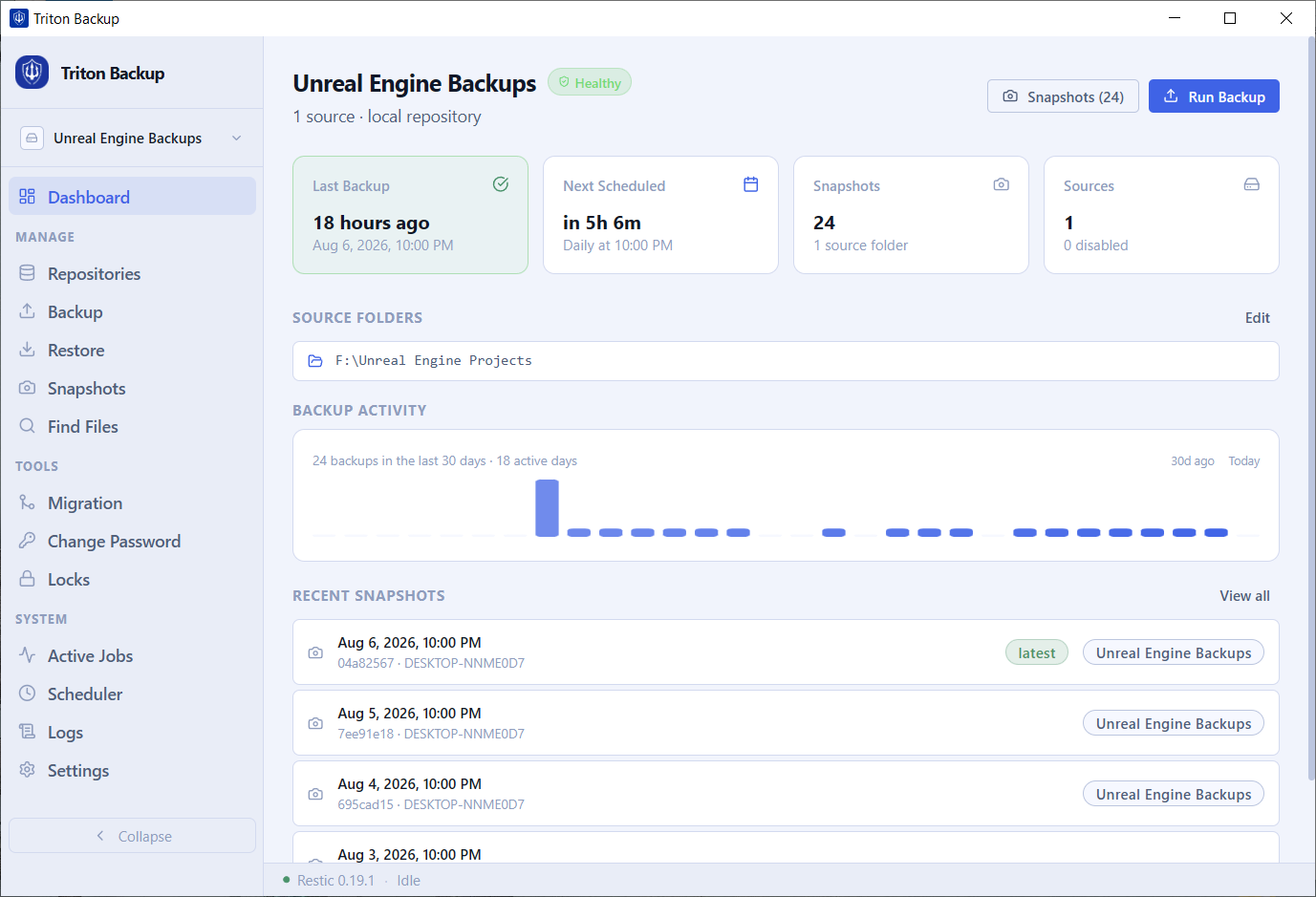The width and height of the screenshot is (1316, 897).
Task: Open the Unreal Engine Backups repository dropdown
Action: (x=132, y=139)
